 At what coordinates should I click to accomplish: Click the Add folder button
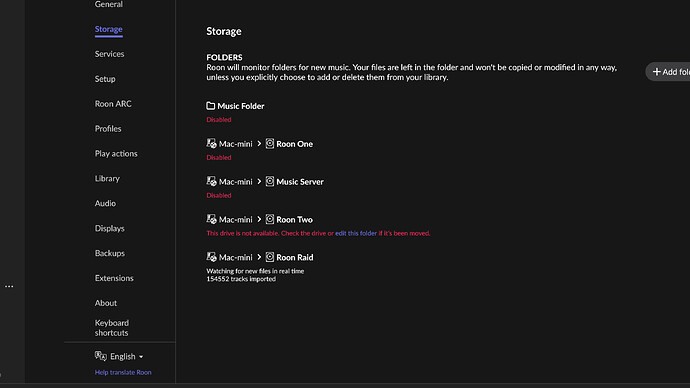pyautogui.click(x=668, y=72)
